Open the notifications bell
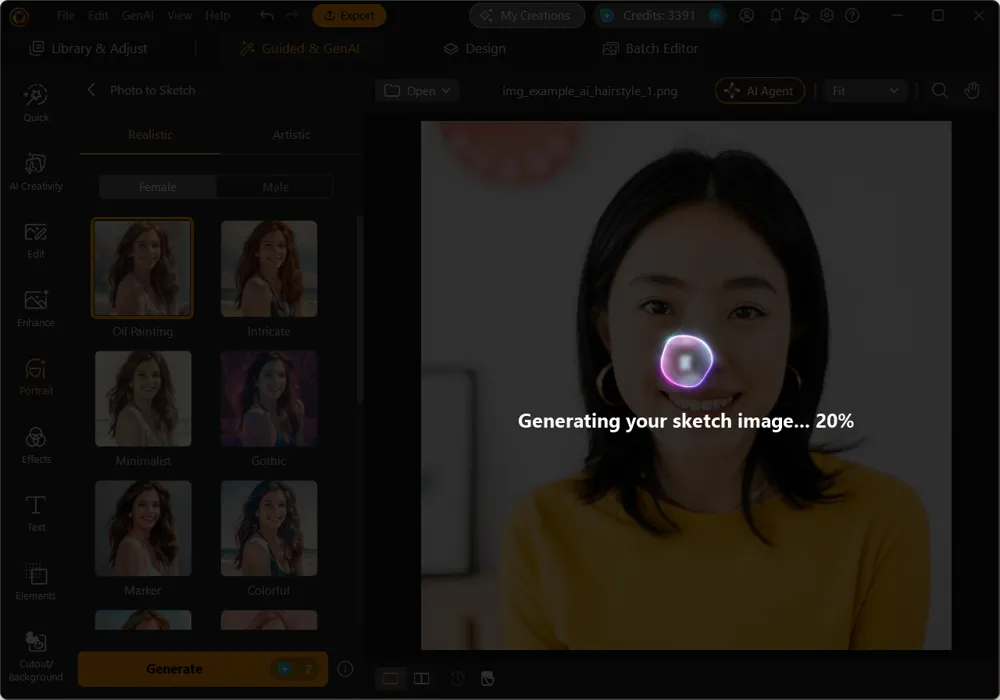 point(776,15)
